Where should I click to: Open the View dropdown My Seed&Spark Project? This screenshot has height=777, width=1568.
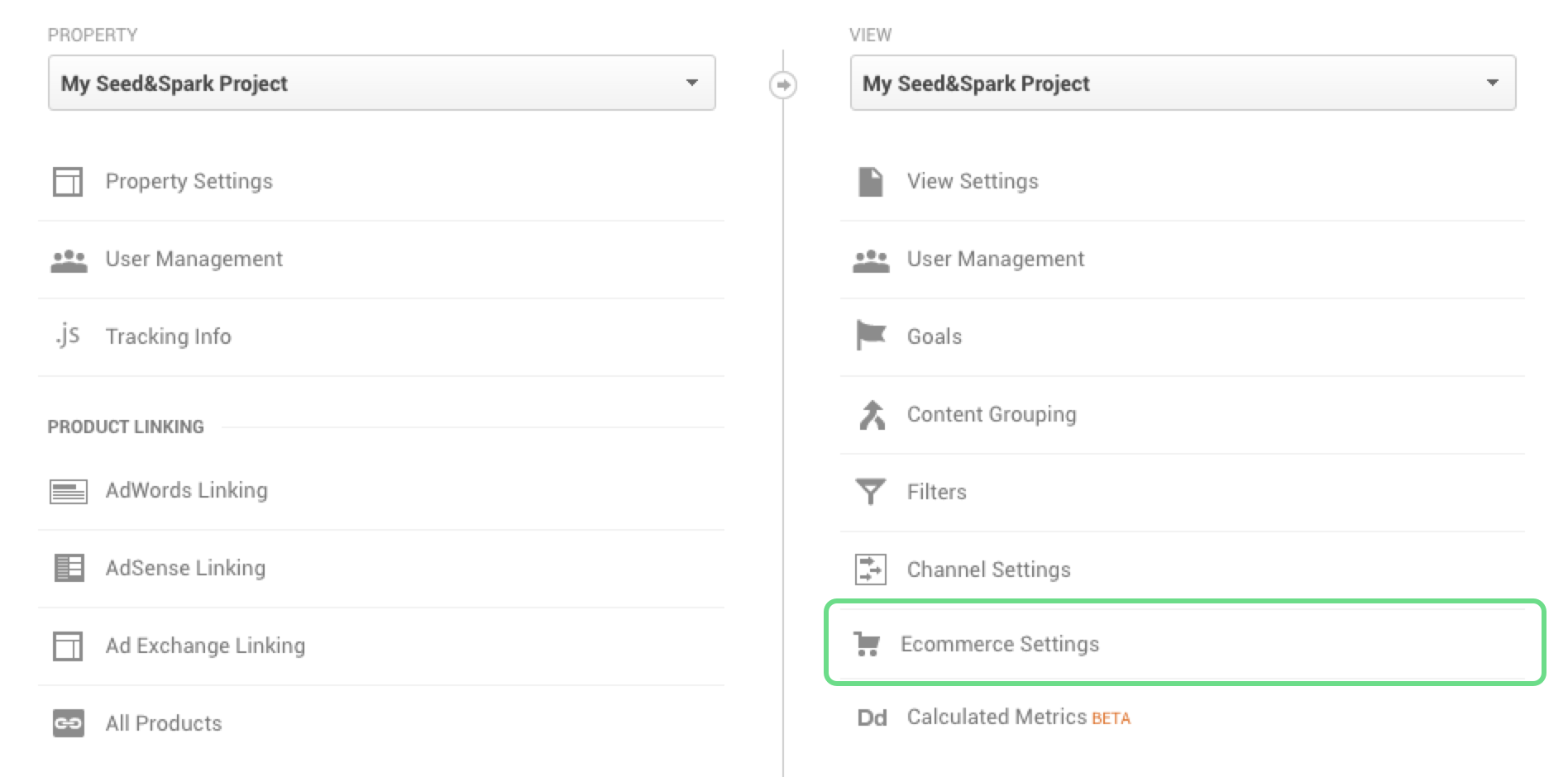point(1183,83)
